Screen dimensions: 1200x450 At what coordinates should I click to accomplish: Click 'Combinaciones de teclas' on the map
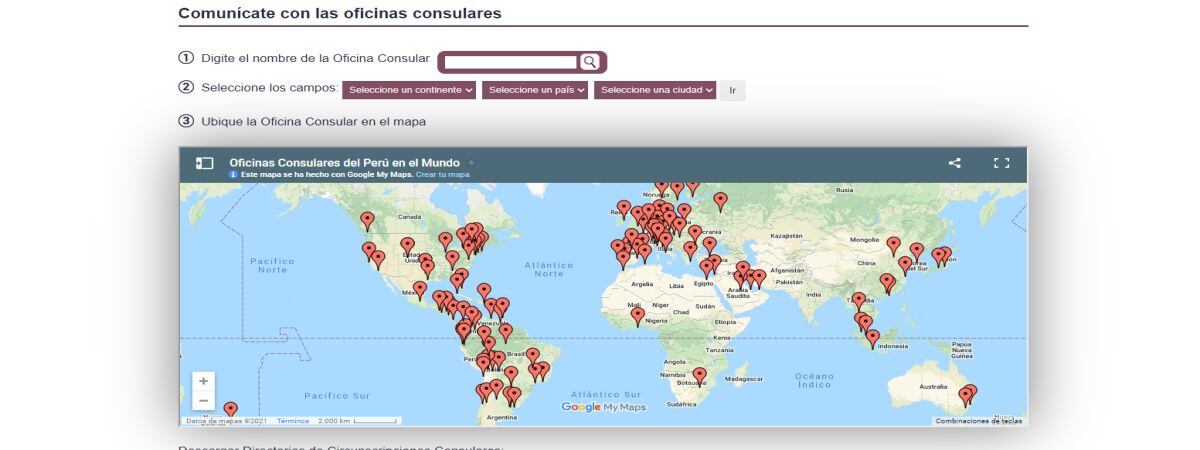[x=978, y=421]
